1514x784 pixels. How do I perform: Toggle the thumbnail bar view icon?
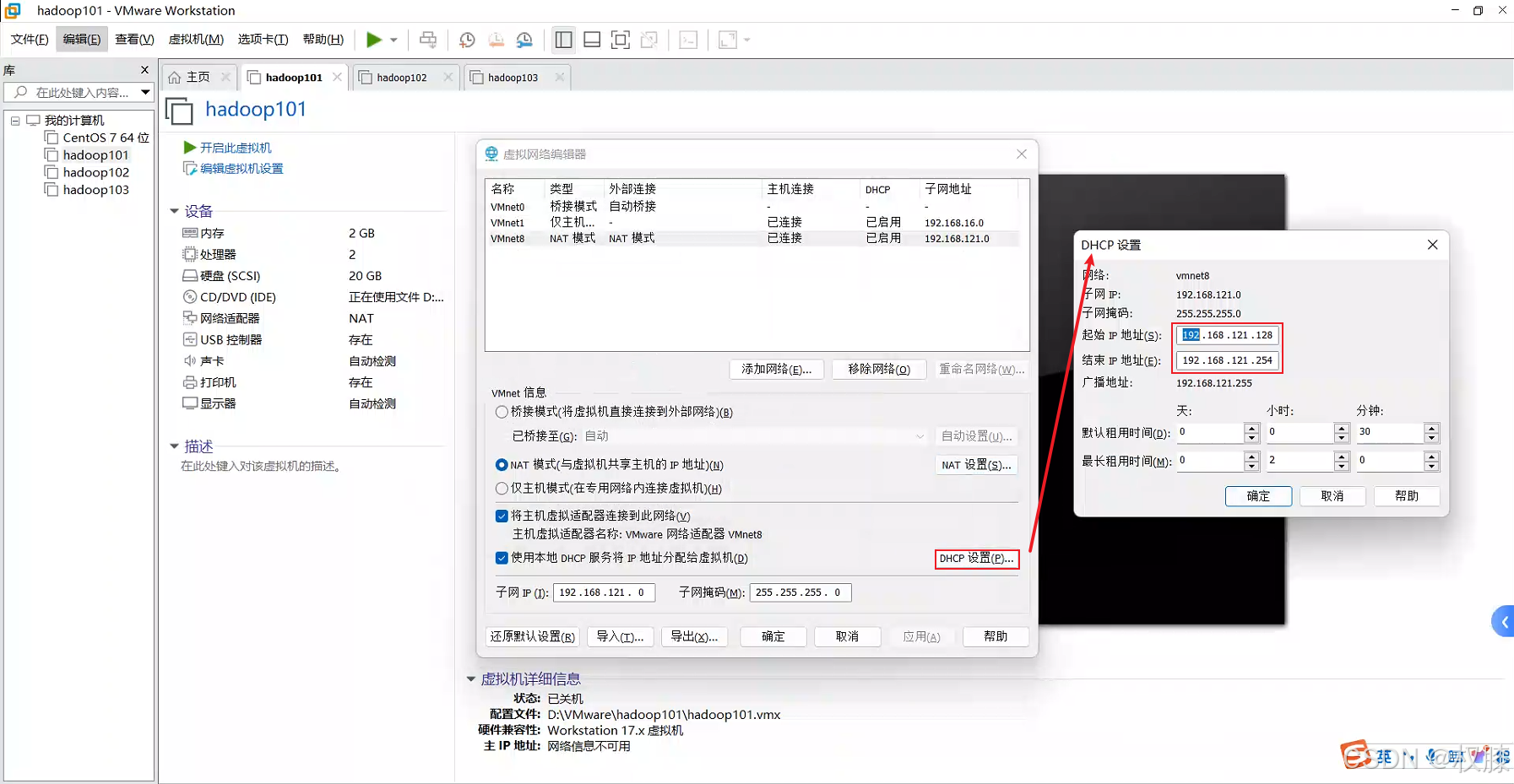(x=592, y=40)
